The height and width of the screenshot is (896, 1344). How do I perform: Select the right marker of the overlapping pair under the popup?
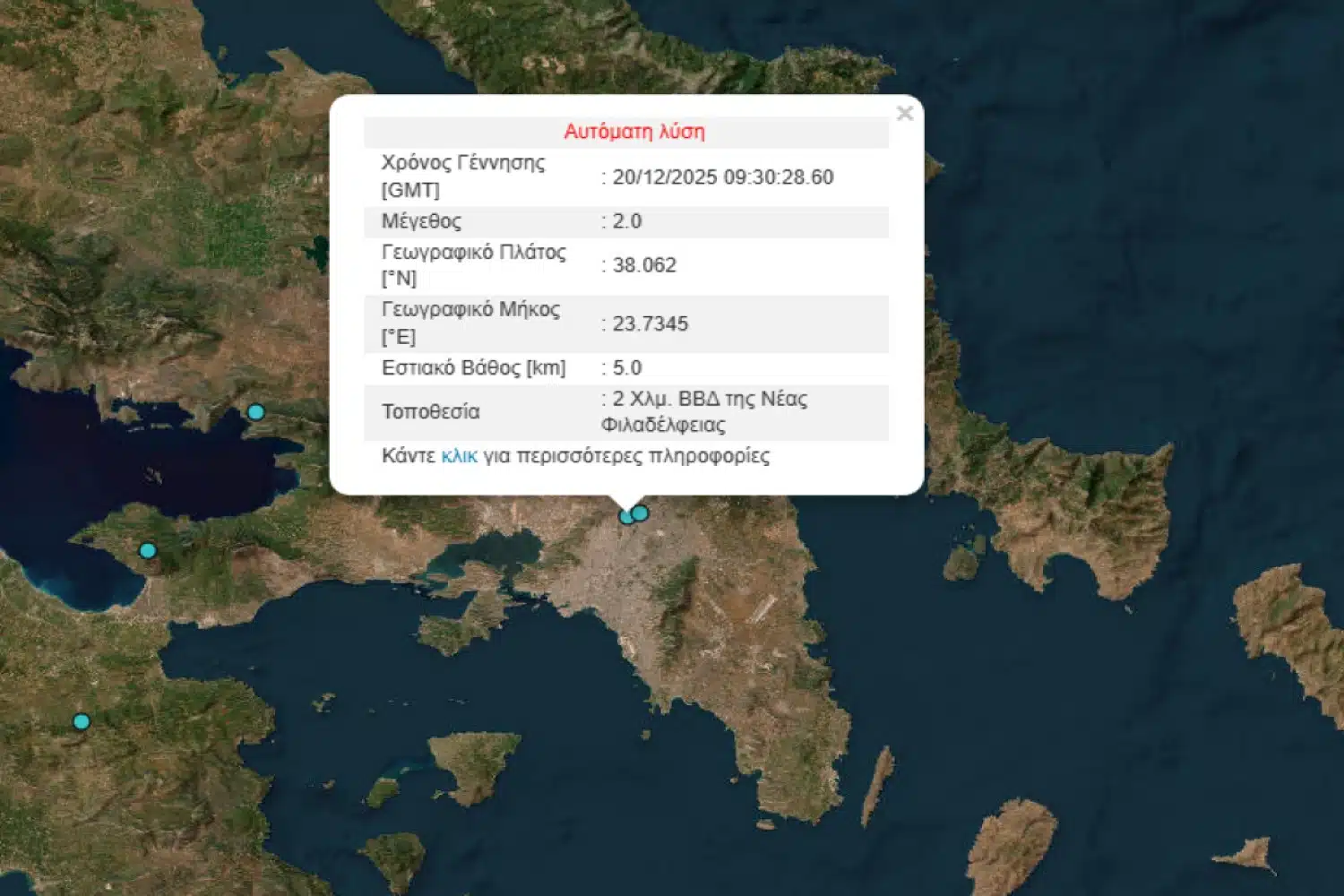(x=641, y=513)
